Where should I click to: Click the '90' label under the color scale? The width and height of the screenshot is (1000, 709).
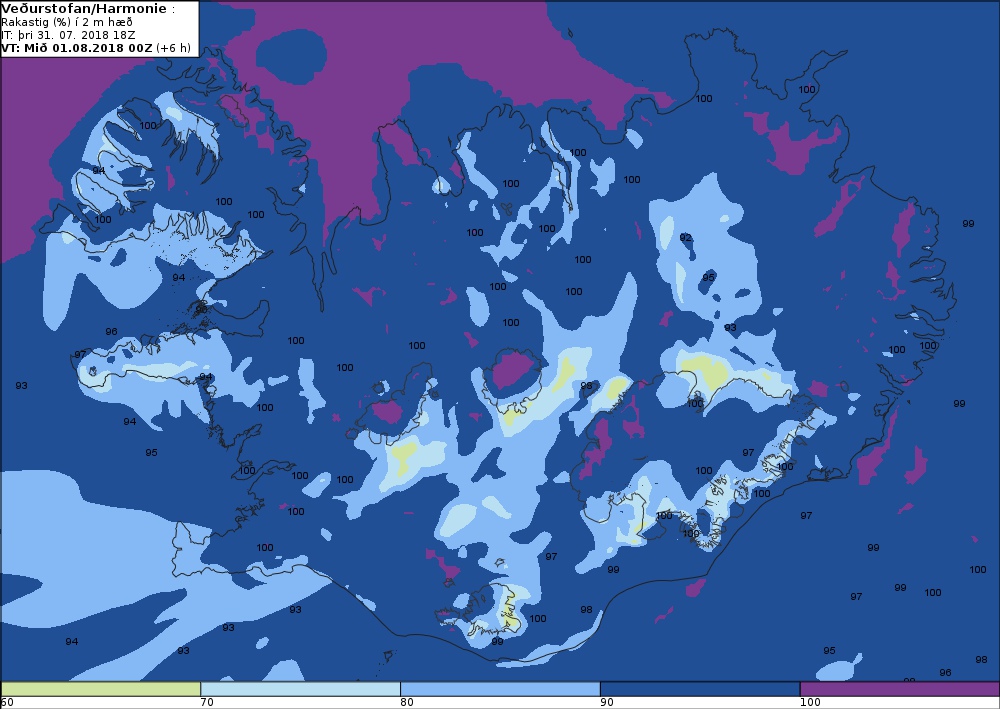point(607,703)
